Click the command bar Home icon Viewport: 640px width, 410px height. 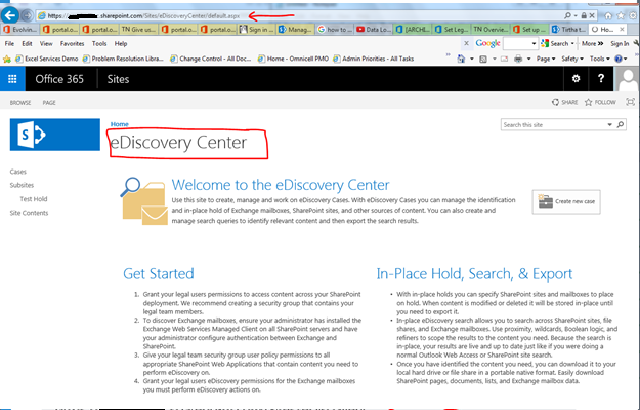coord(461,59)
